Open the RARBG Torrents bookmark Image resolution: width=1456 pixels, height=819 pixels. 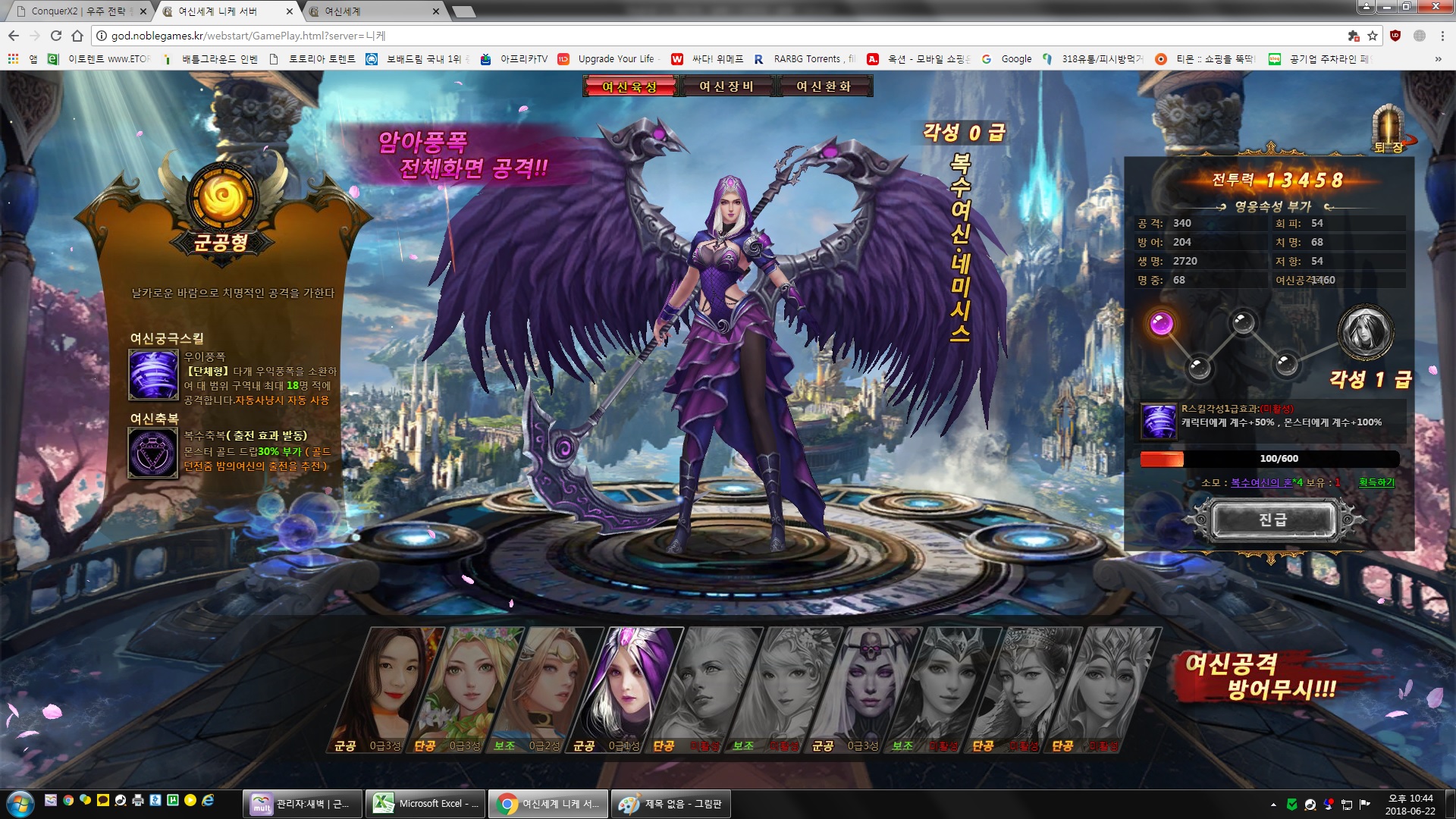[804, 58]
